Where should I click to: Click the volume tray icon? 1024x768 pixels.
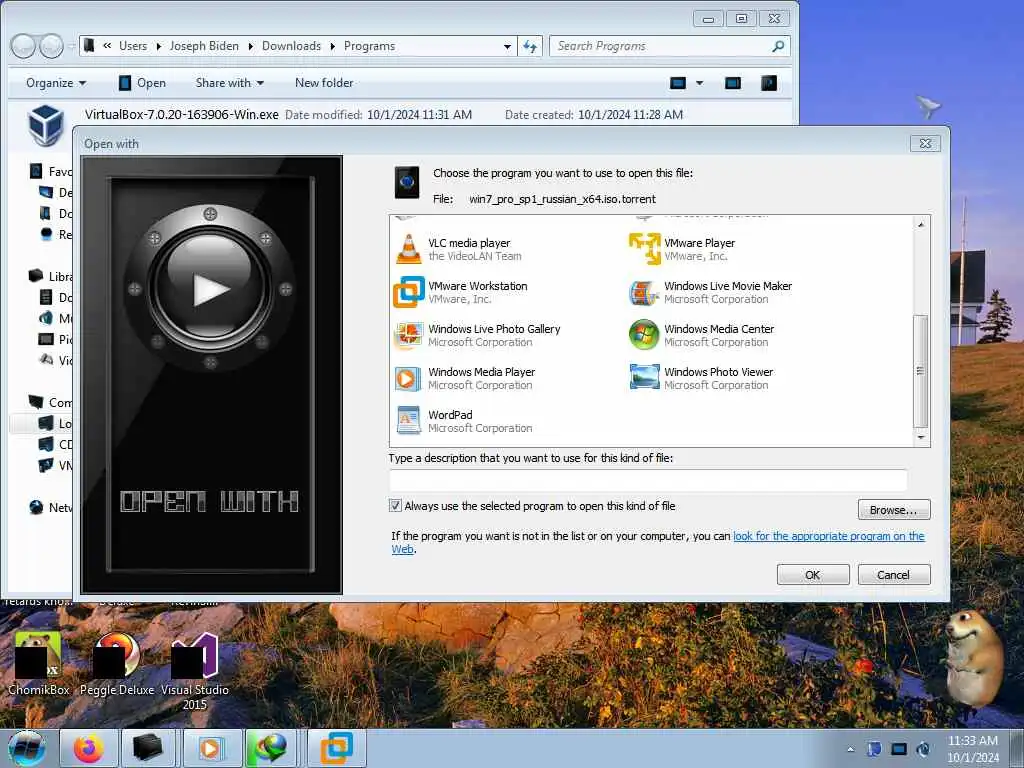[x=923, y=749]
